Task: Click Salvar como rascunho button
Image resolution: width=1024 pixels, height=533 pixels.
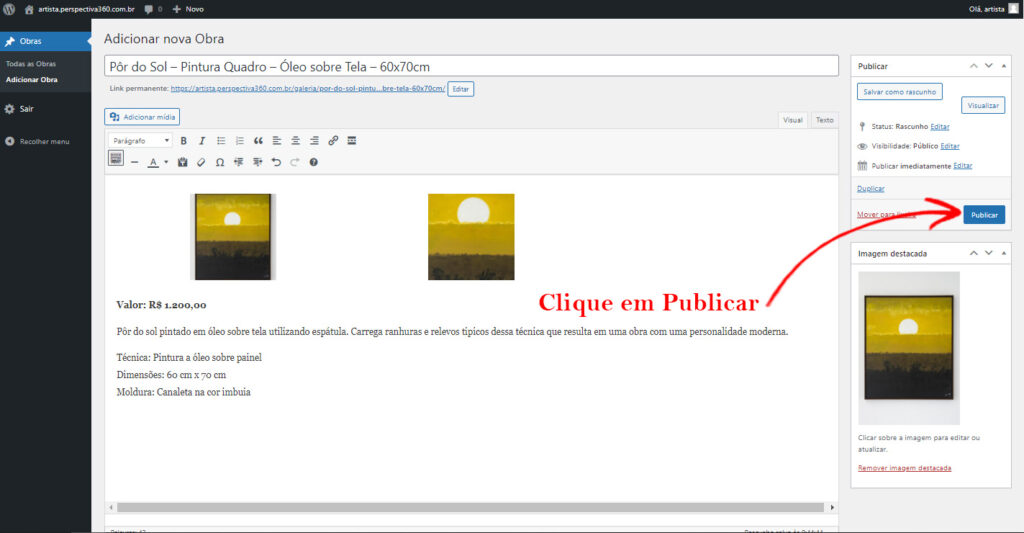Action: (899, 92)
